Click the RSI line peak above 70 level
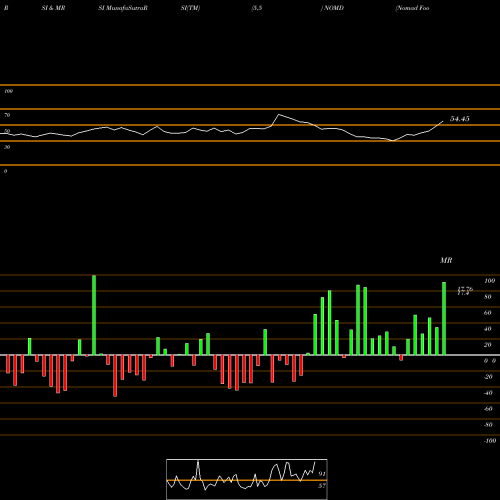The width and height of the screenshot is (500, 500). point(279,115)
